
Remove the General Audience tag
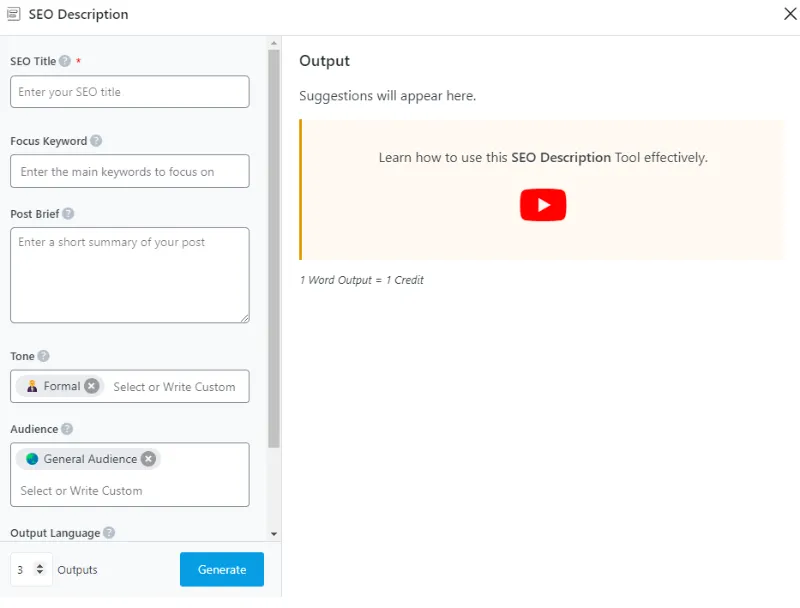148,459
